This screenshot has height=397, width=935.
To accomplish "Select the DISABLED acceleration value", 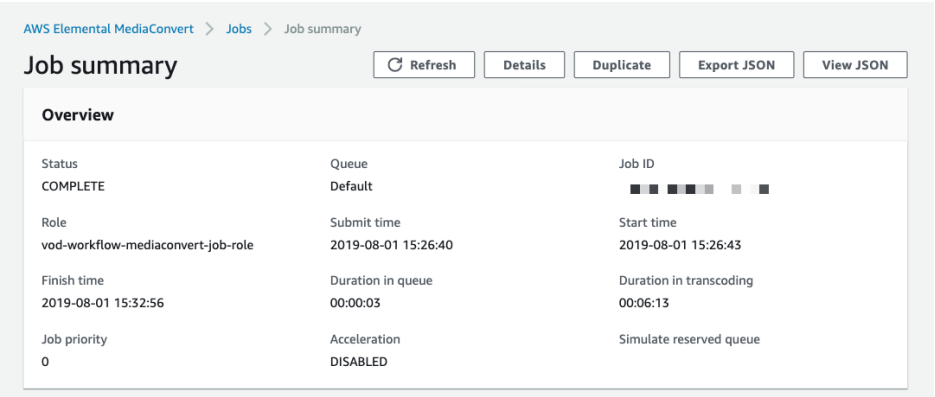I will click(358, 361).
